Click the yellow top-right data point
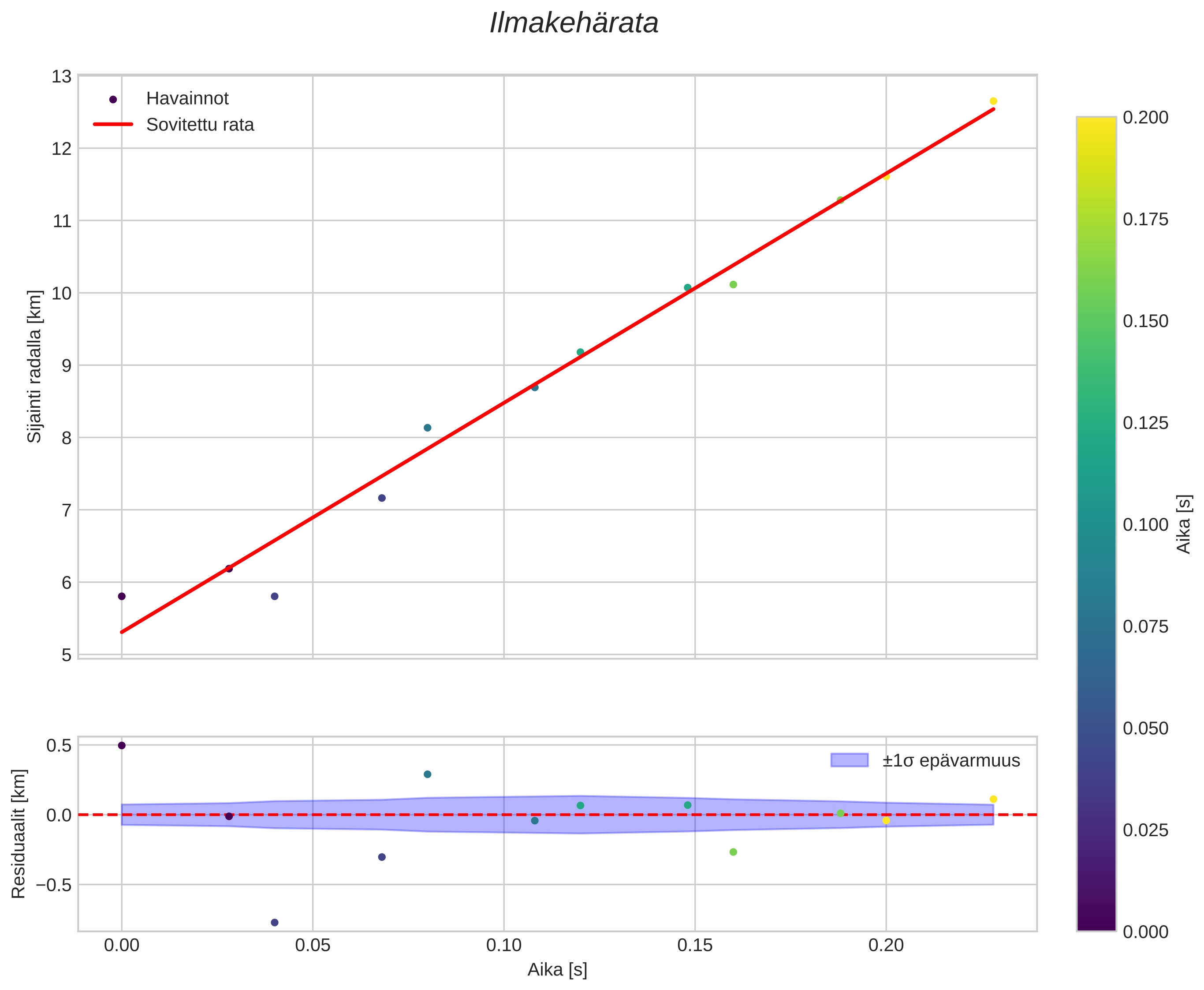The width and height of the screenshot is (1204, 990). coord(993,101)
